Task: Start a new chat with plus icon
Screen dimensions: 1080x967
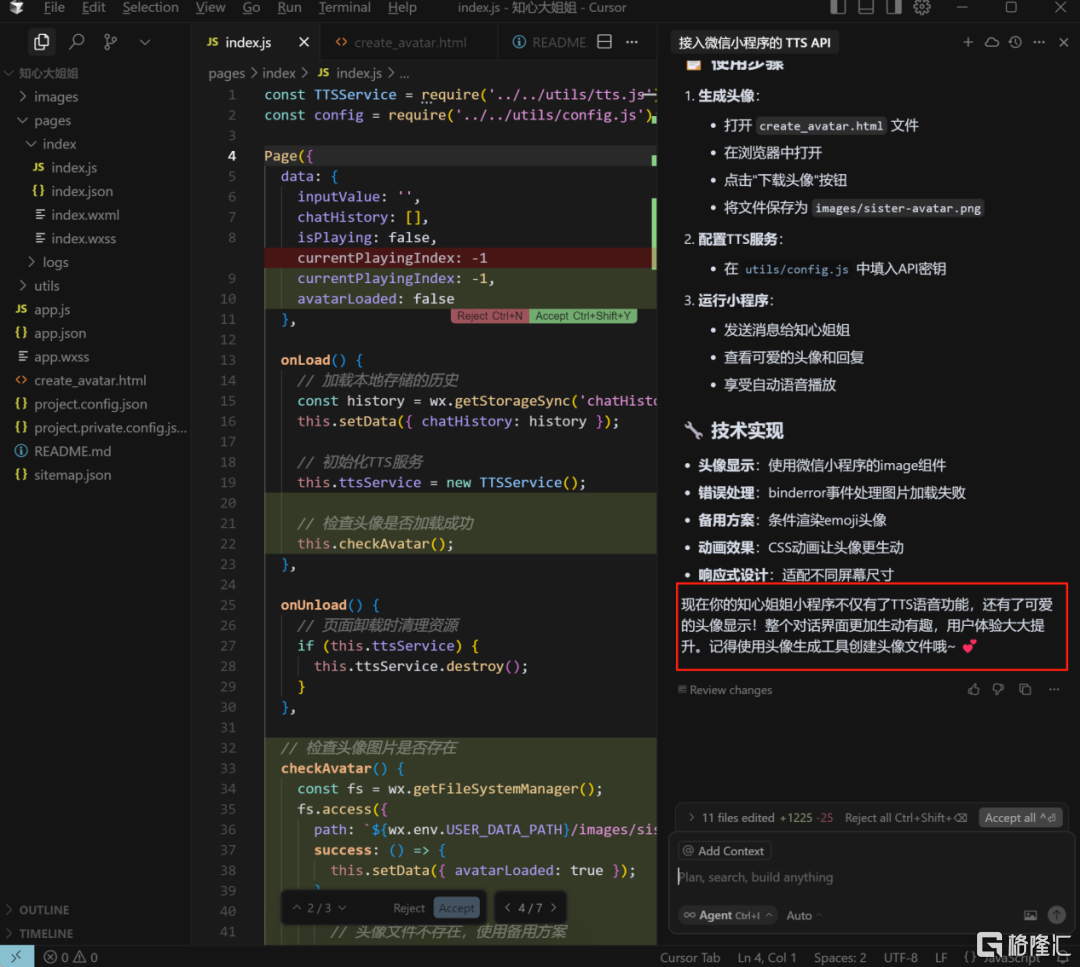Action: point(968,42)
